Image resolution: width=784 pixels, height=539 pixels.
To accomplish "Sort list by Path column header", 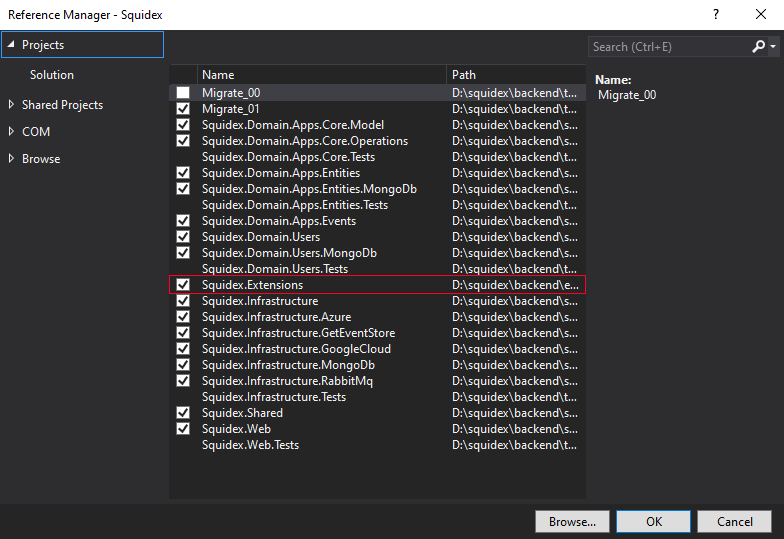I will coord(516,74).
